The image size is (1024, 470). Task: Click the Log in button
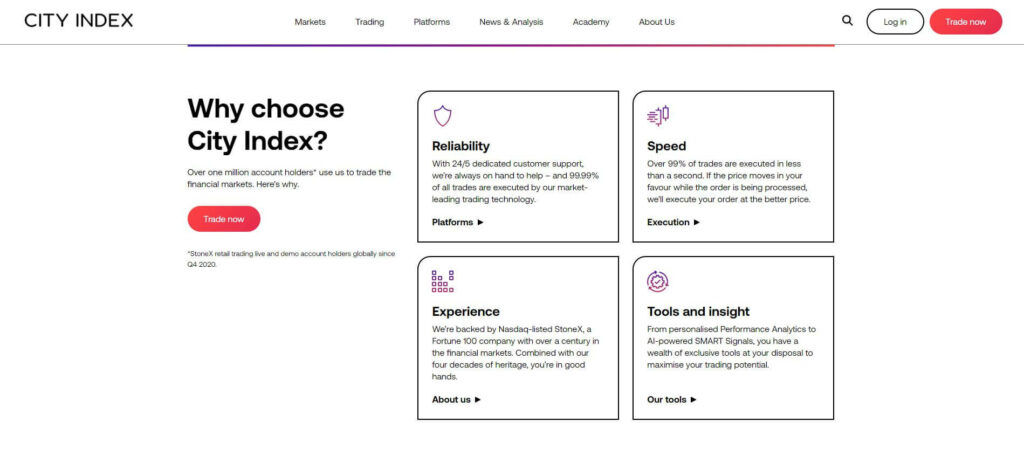coord(895,22)
